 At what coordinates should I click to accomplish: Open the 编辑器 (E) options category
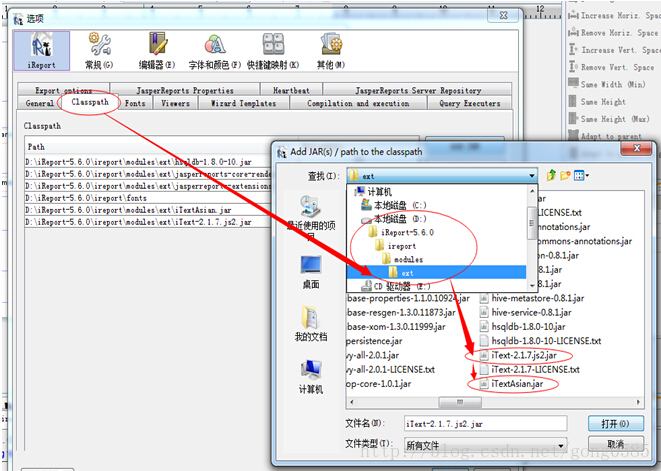(157, 51)
